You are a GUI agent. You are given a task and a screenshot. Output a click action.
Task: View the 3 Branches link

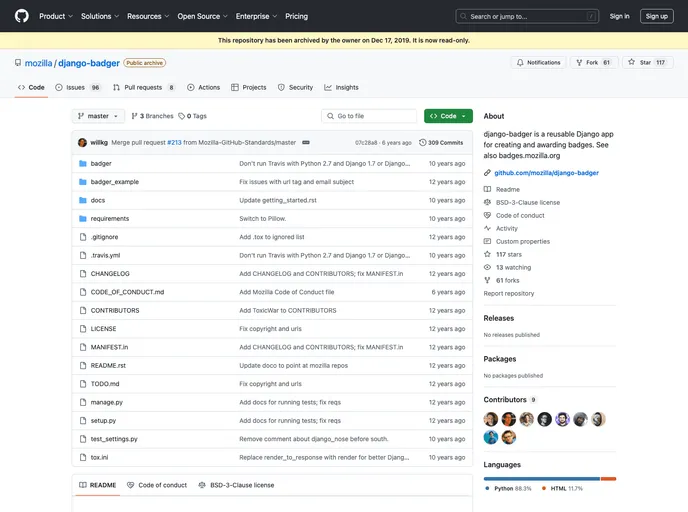152,116
